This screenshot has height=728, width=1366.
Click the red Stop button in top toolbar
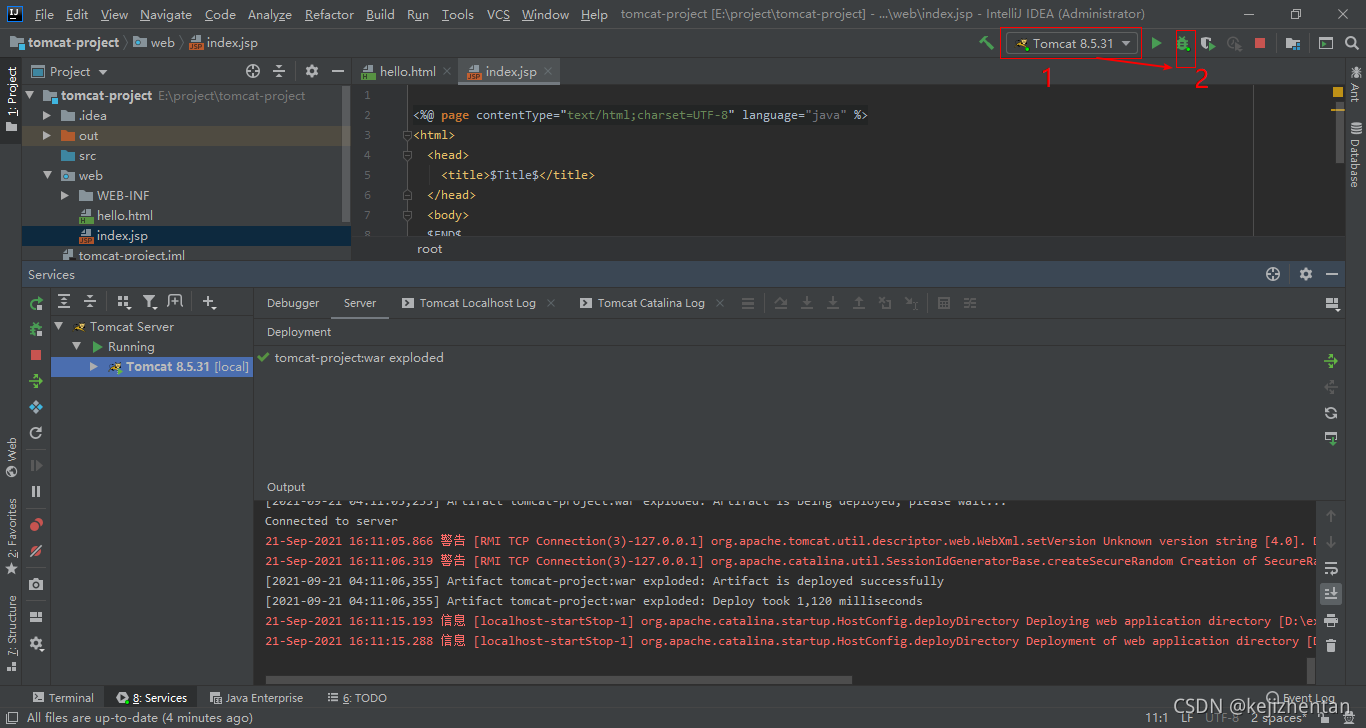point(1260,43)
